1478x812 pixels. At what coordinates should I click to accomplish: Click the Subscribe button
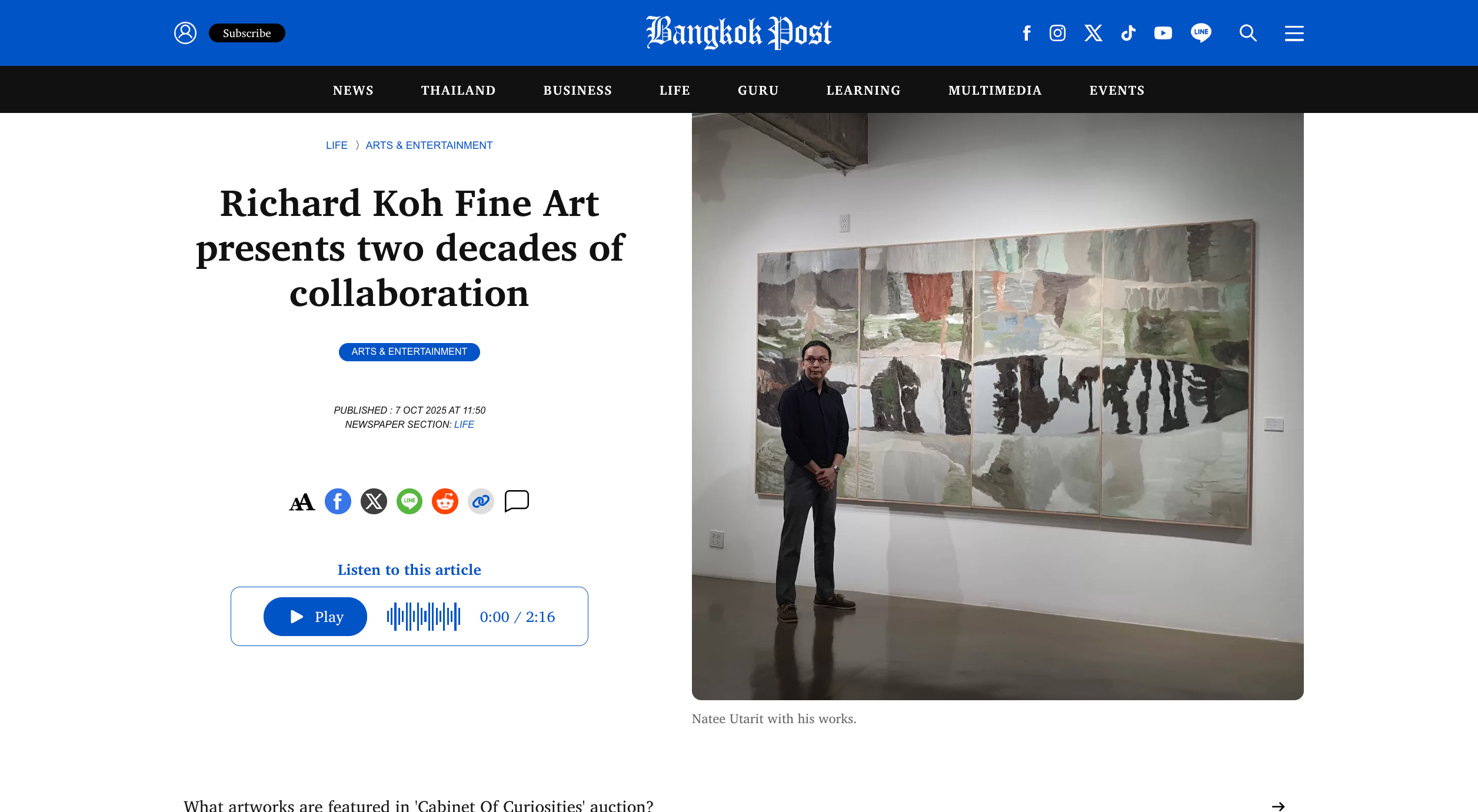point(247,33)
